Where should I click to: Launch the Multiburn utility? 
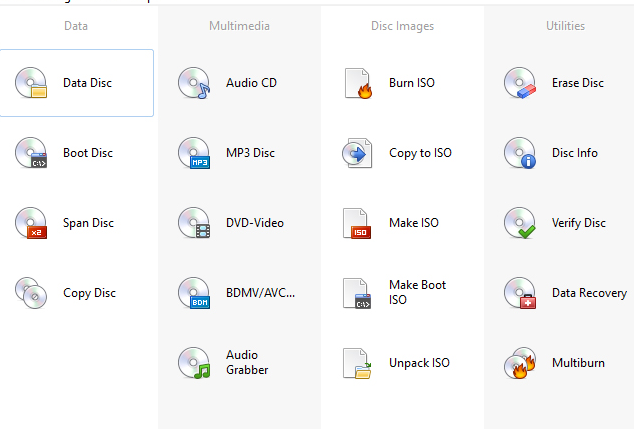click(x=577, y=363)
